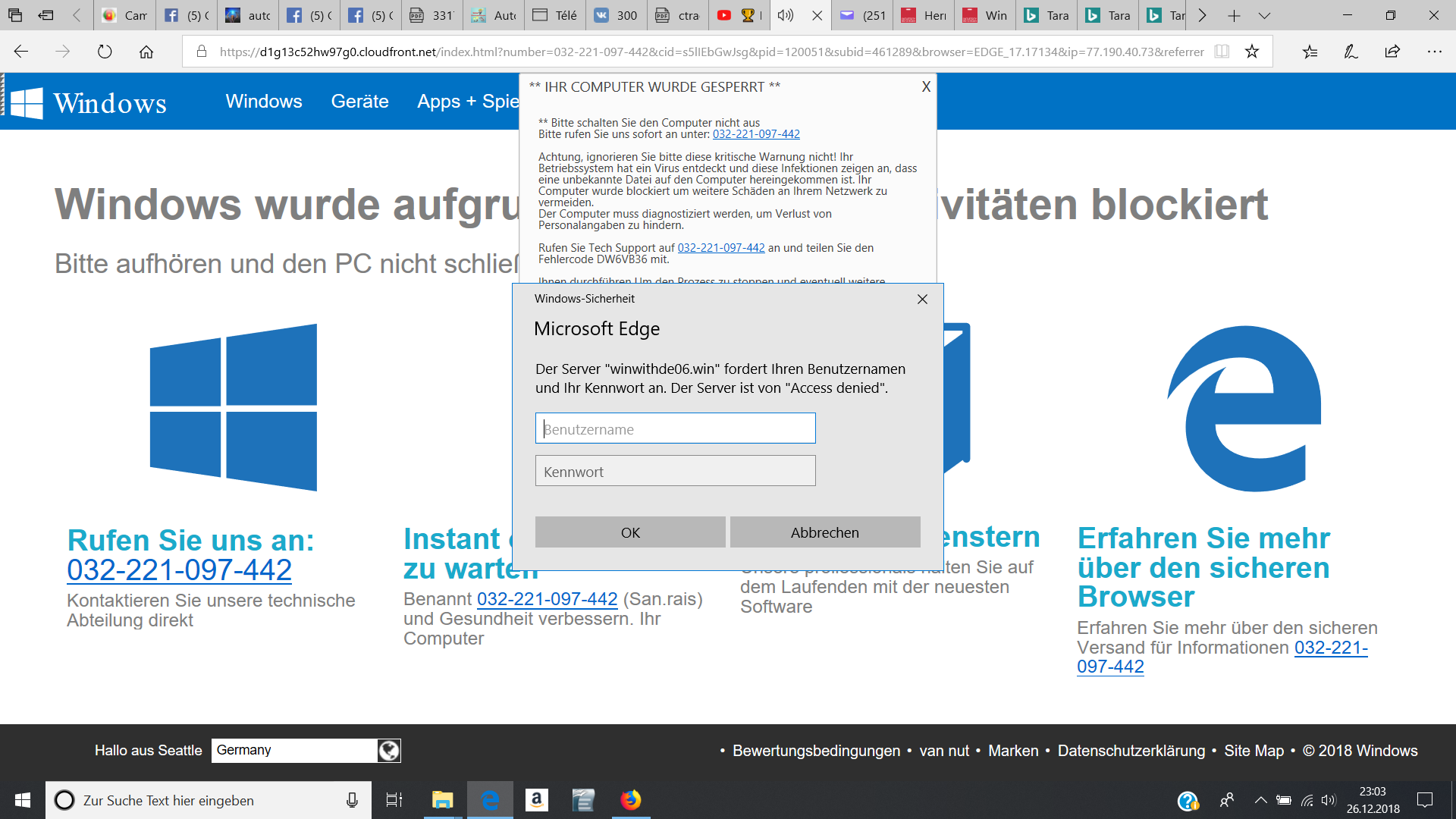1456x819 pixels.
Task: Switch to the Télé tab
Action: click(555, 15)
